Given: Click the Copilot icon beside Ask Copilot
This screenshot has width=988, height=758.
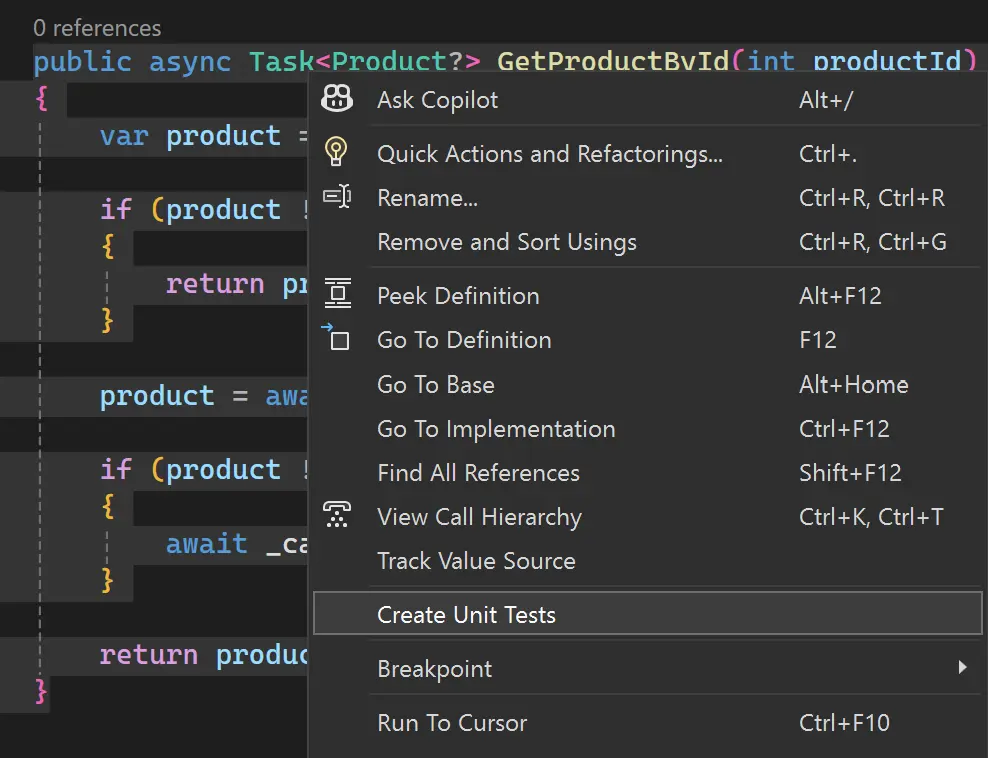Looking at the screenshot, I should [337, 99].
